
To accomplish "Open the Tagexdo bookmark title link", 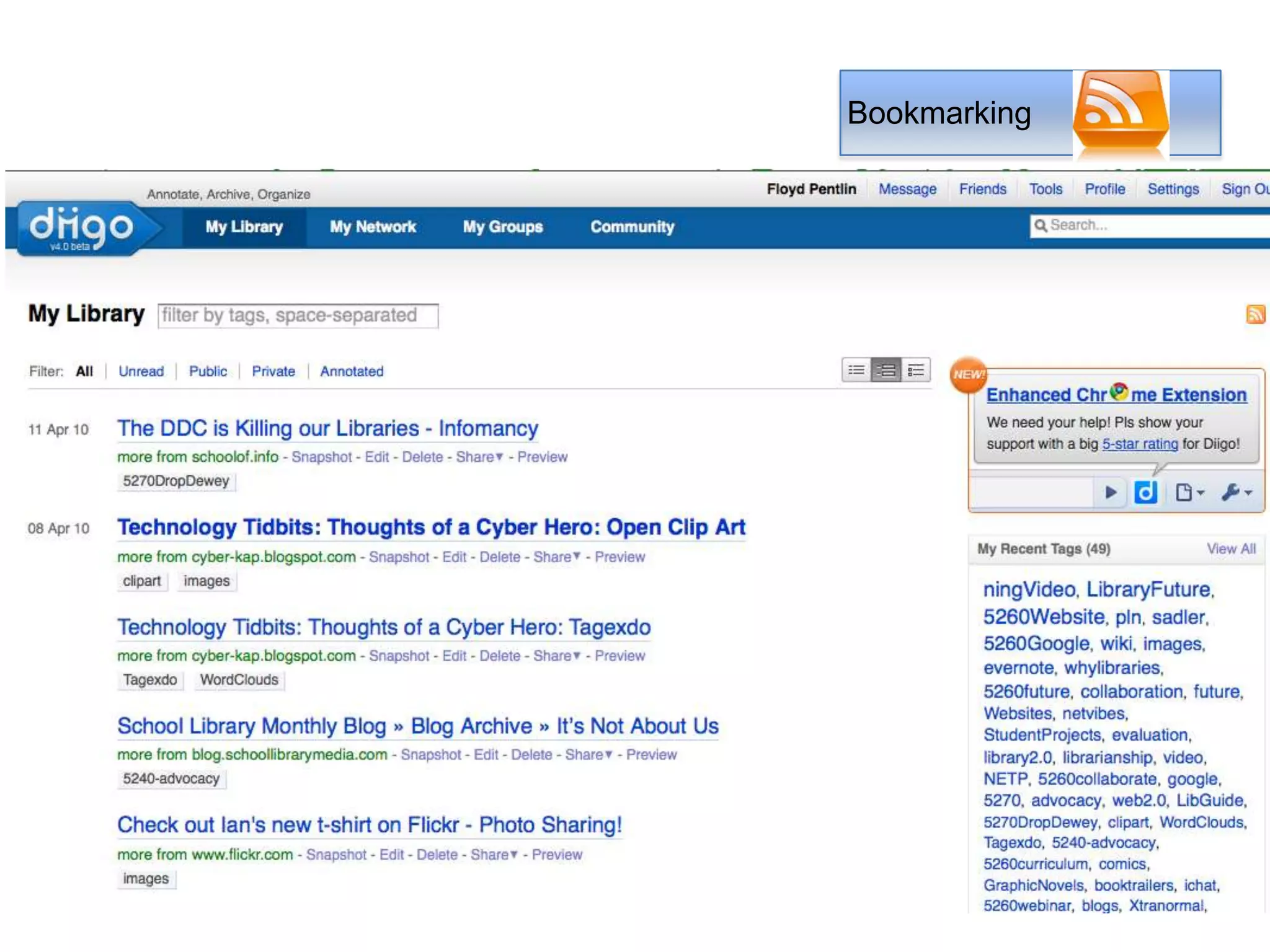I will 384,627.
